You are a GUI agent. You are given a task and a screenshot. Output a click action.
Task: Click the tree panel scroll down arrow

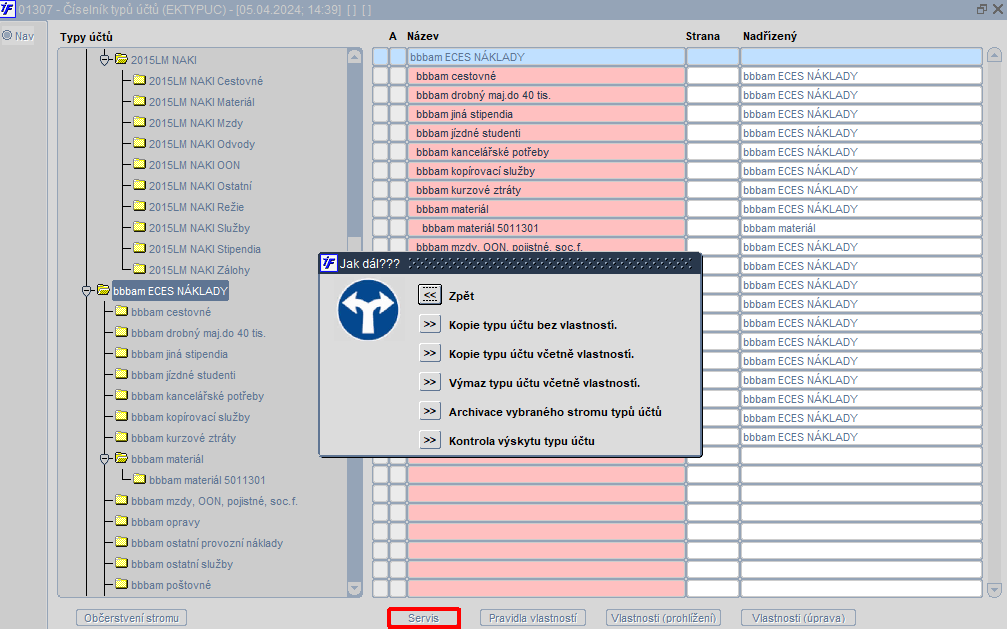354,587
